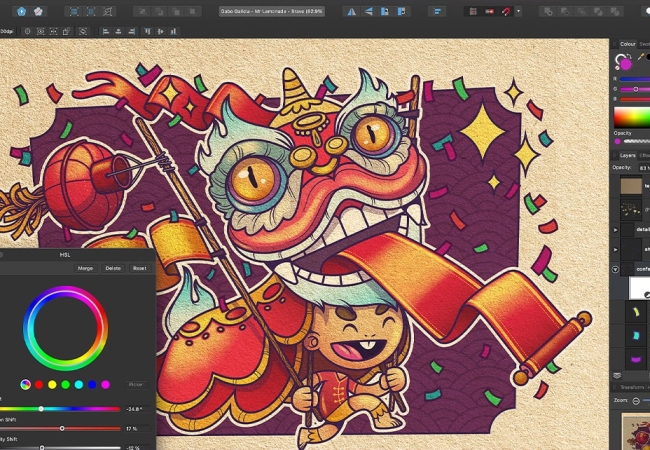650x450 pixels.
Task: Click the Picker button in HSL panel
Action: click(x=135, y=384)
